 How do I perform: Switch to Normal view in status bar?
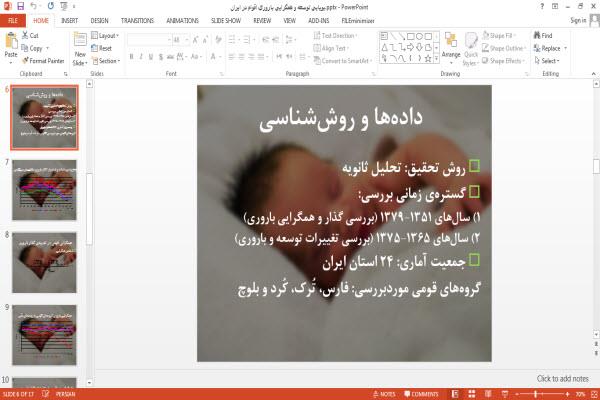[455, 394]
